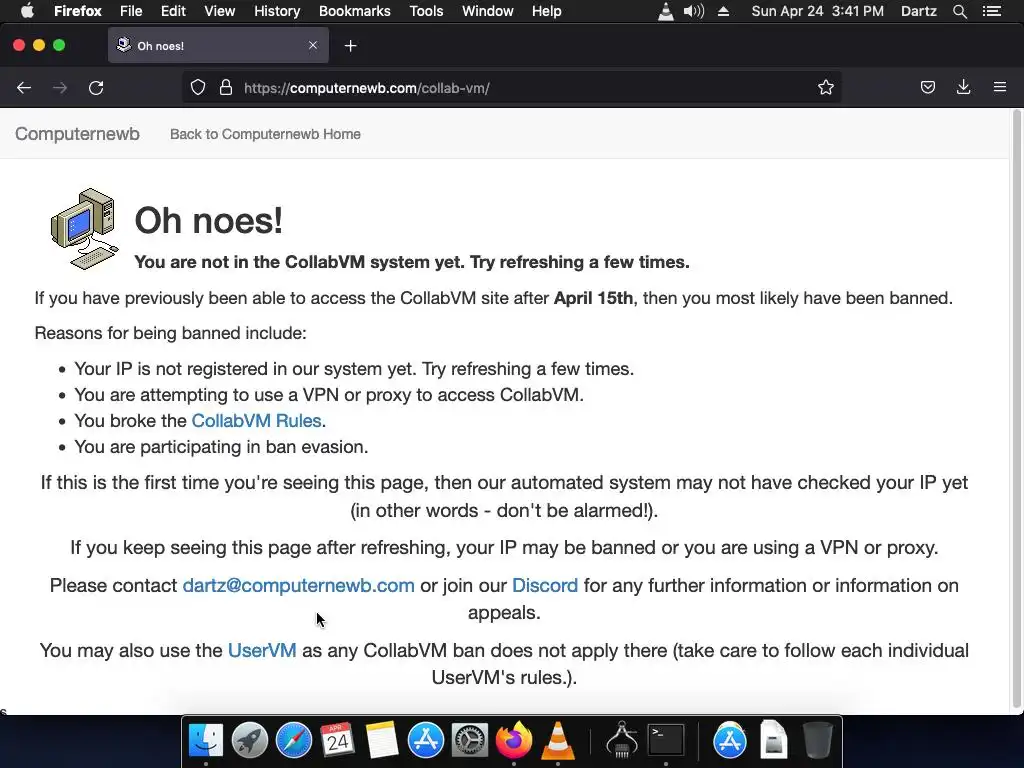Click the page vertical scrollbar
This screenshot has height=768, width=1024.
(x=1016, y=410)
